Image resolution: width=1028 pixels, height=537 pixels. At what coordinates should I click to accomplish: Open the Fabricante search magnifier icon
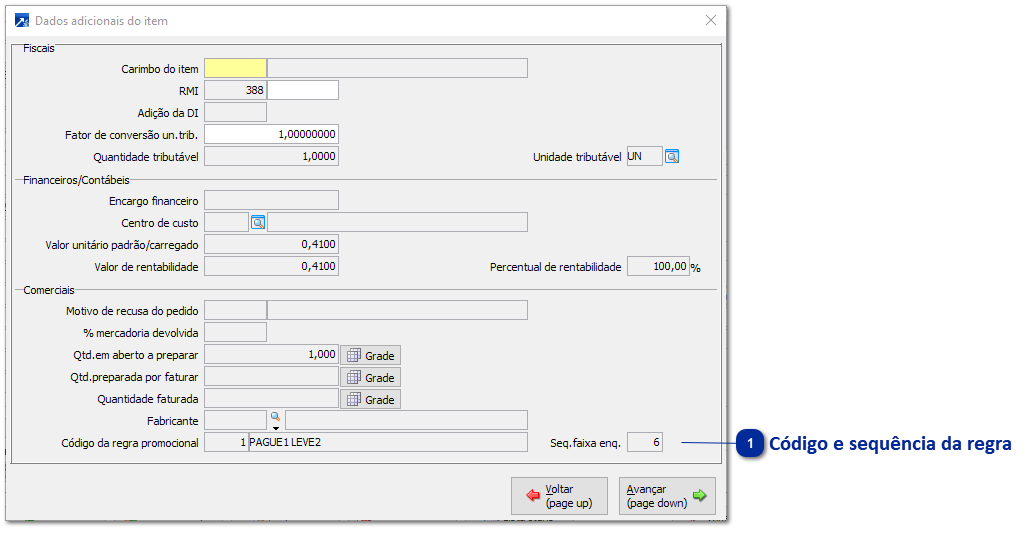click(275, 417)
